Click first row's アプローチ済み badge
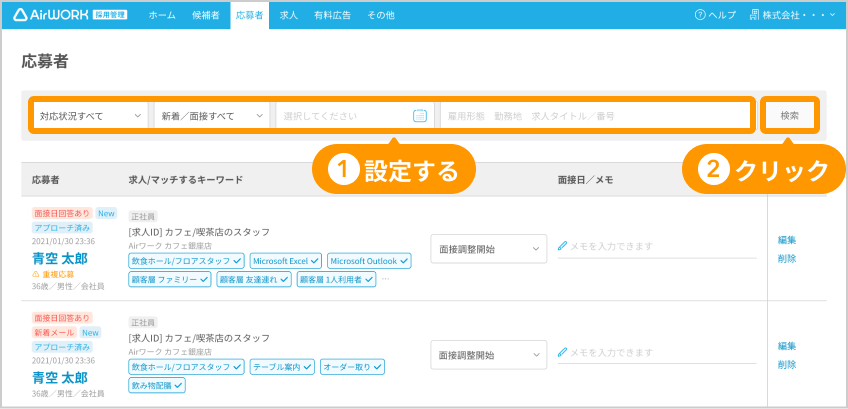Screen dimensions: 848x409 click(62, 228)
